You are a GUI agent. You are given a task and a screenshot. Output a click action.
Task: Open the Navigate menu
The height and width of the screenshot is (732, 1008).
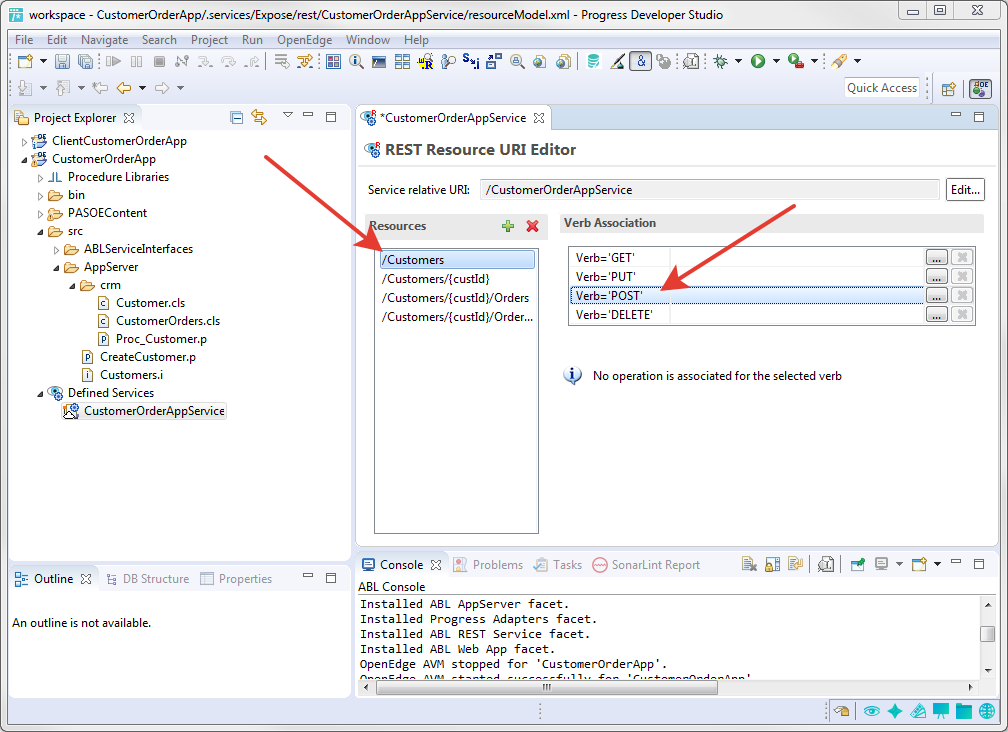coord(104,39)
